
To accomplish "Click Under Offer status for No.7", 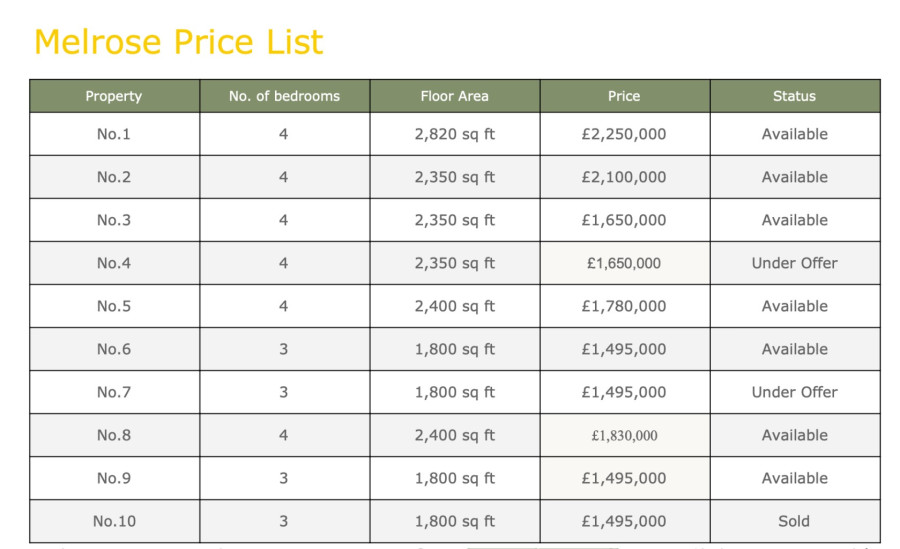I will [x=795, y=392].
